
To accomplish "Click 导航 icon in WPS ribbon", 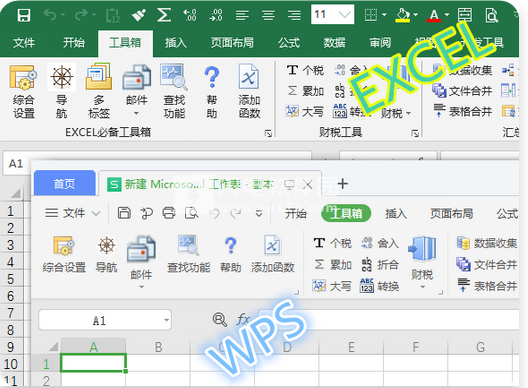I will tap(106, 245).
